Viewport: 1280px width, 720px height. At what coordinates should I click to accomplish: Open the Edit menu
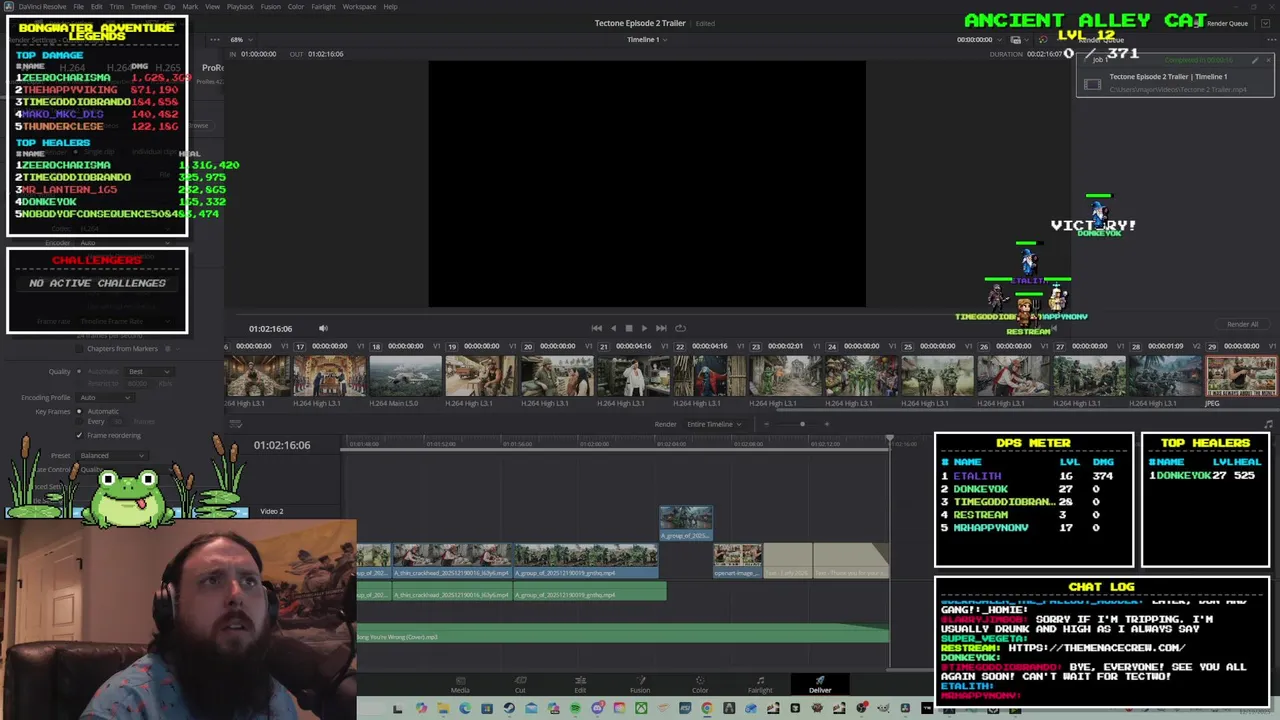(x=96, y=6)
